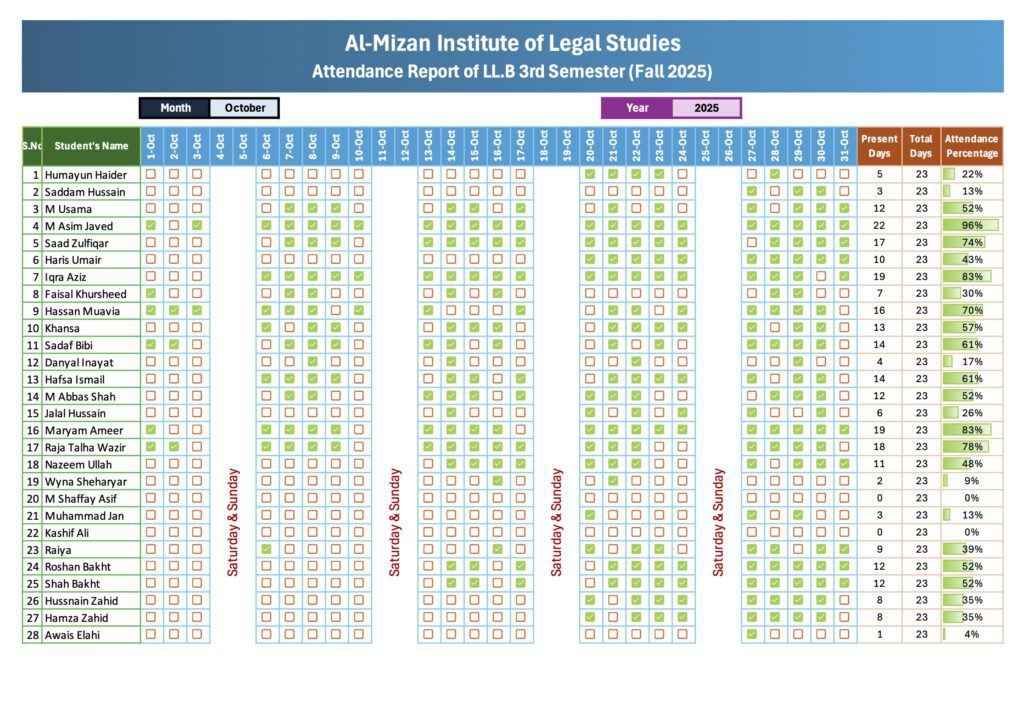Image resolution: width=1024 pixels, height=724 pixels.
Task: Toggle Maryam Ameer's 3-Oct checkbox
Action: tap(197, 430)
